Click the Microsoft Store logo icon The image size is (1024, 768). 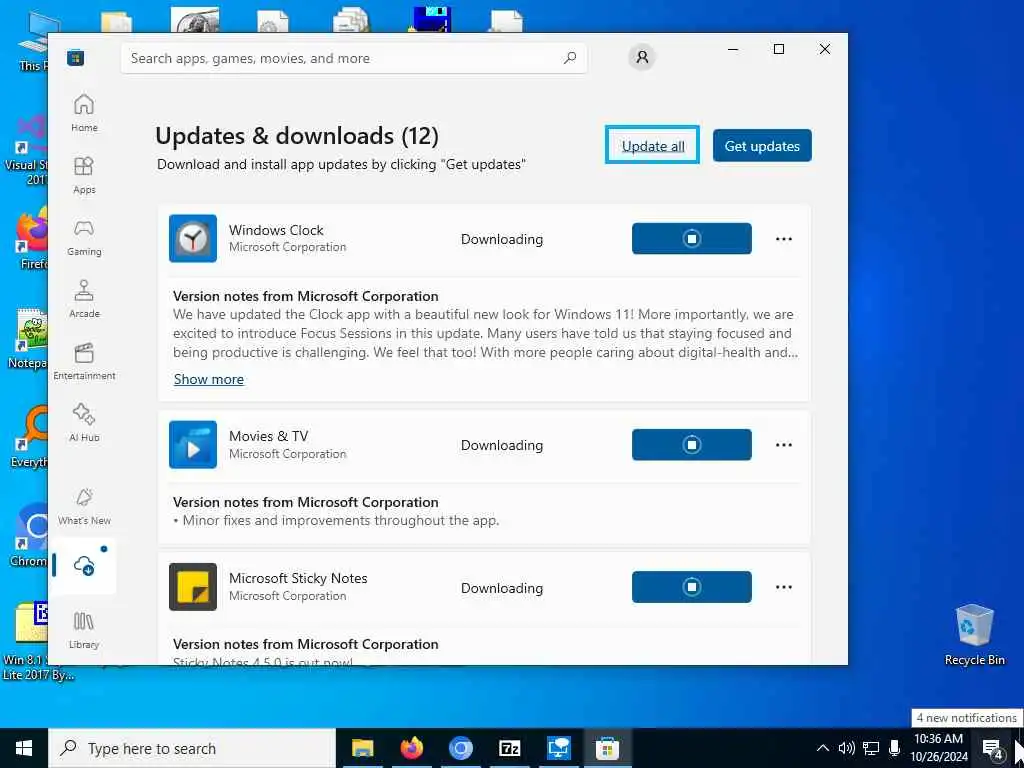point(76,58)
